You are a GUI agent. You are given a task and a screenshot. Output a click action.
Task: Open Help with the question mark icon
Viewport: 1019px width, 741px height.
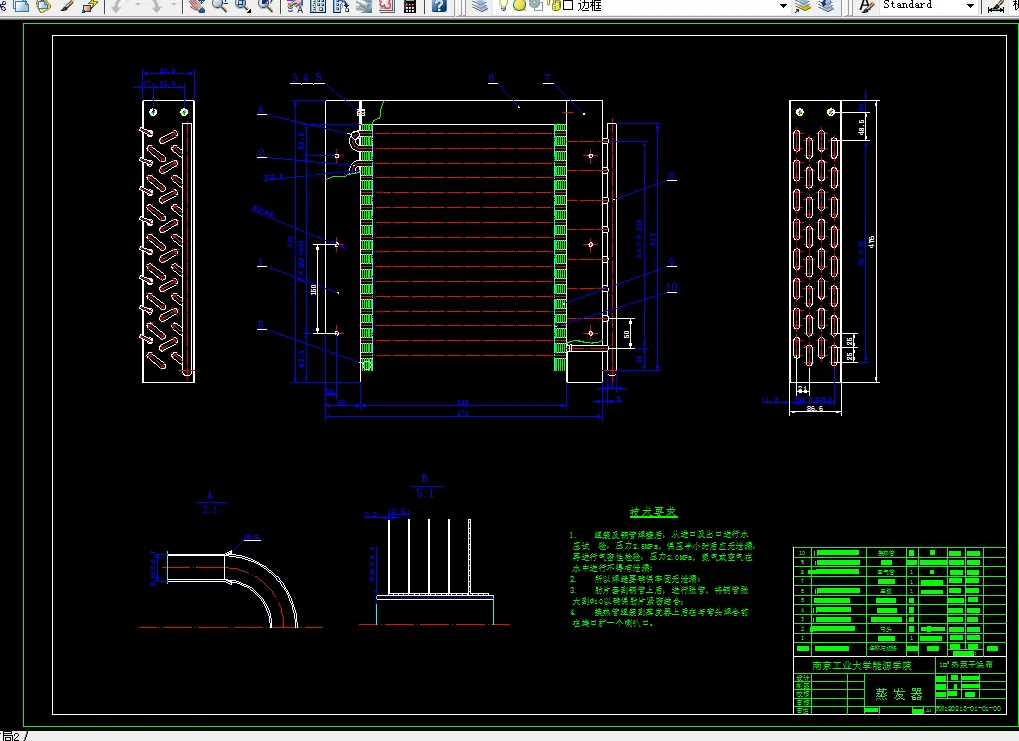click(439, 5)
